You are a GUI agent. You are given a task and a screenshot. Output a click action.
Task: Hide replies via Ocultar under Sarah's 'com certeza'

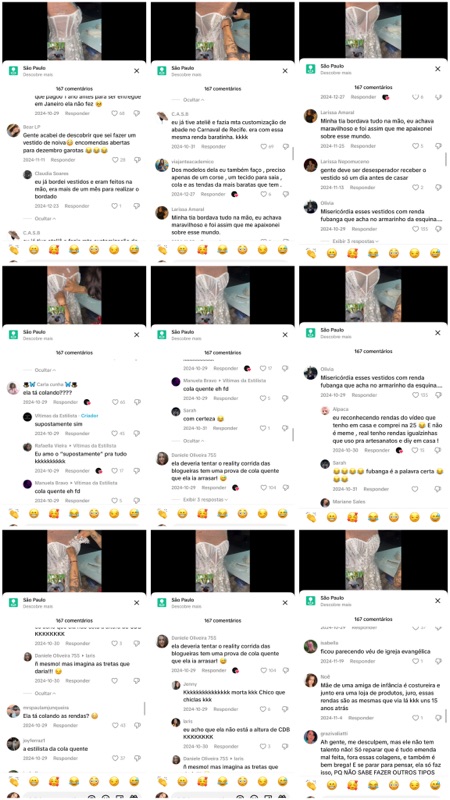point(194,441)
